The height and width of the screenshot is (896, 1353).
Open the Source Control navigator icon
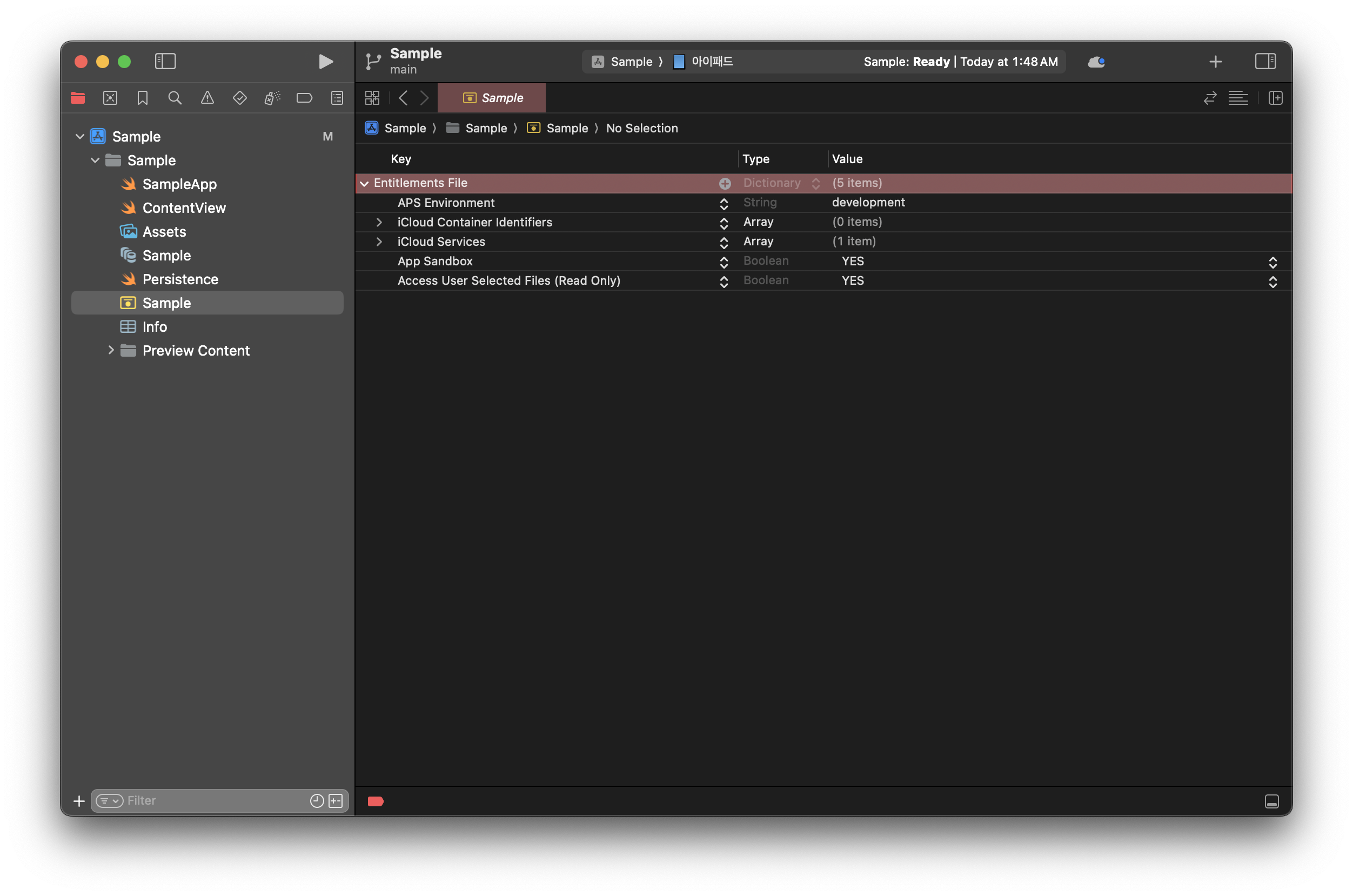[x=110, y=98]
